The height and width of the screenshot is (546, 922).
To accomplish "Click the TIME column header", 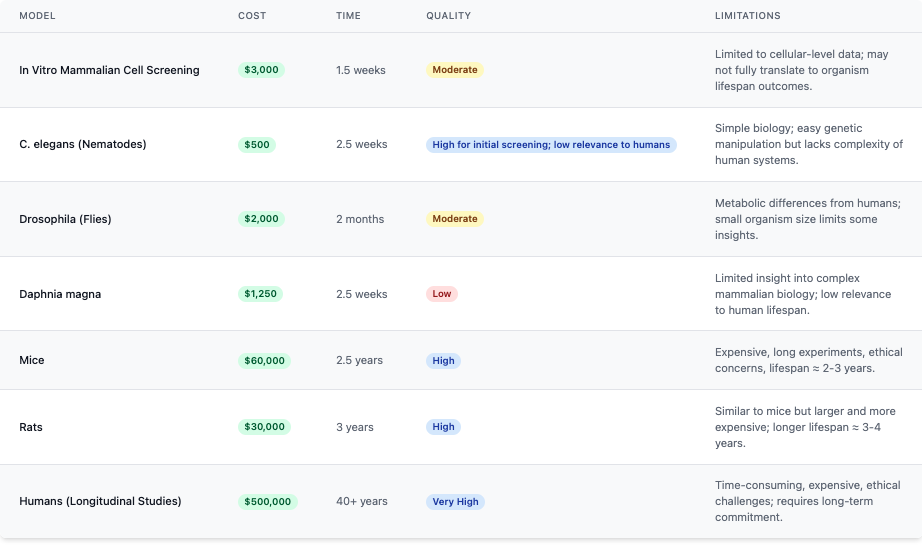I will tap(348, 16).
